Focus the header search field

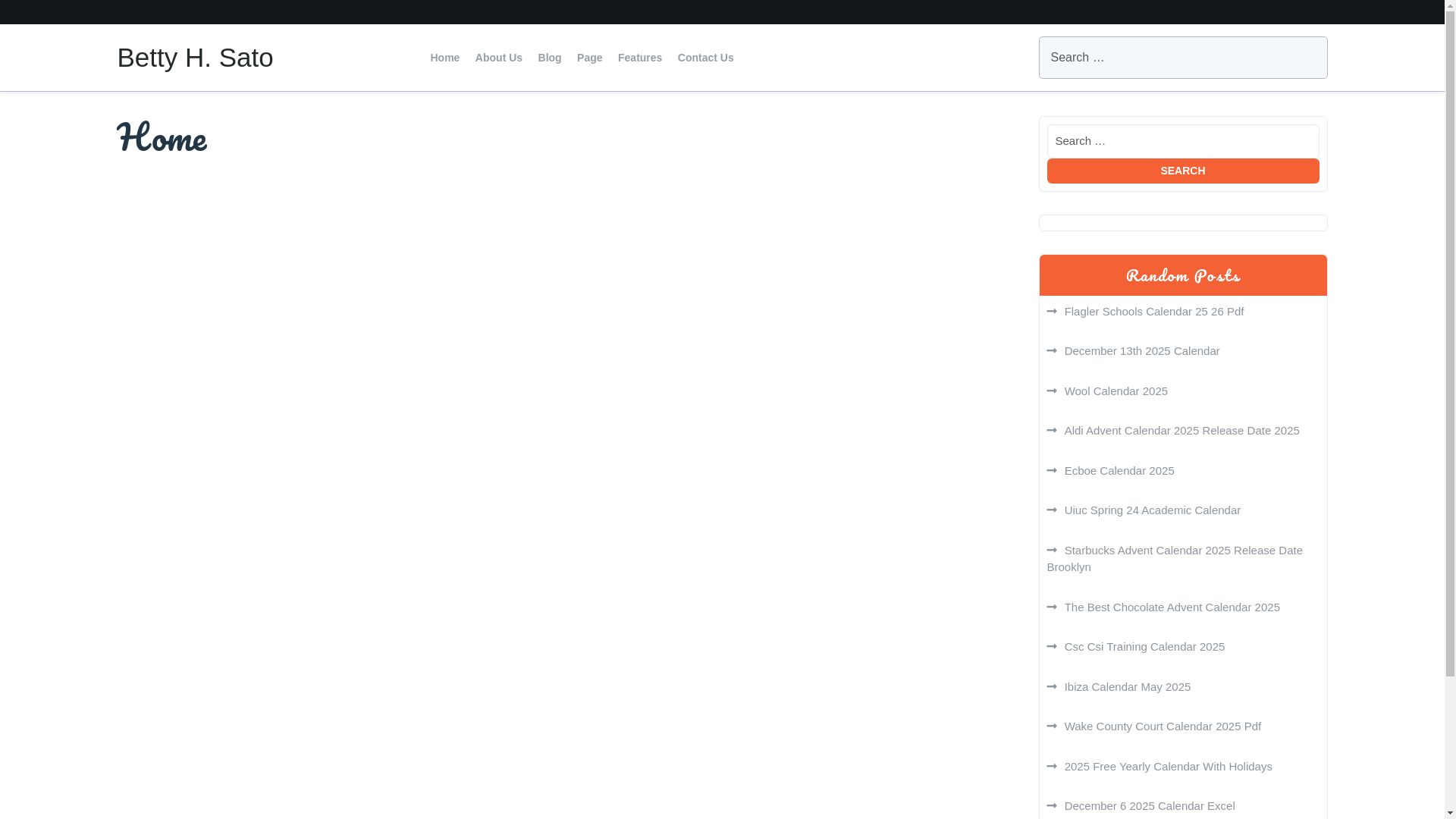pyautogui.click(x=1182, y=58)
